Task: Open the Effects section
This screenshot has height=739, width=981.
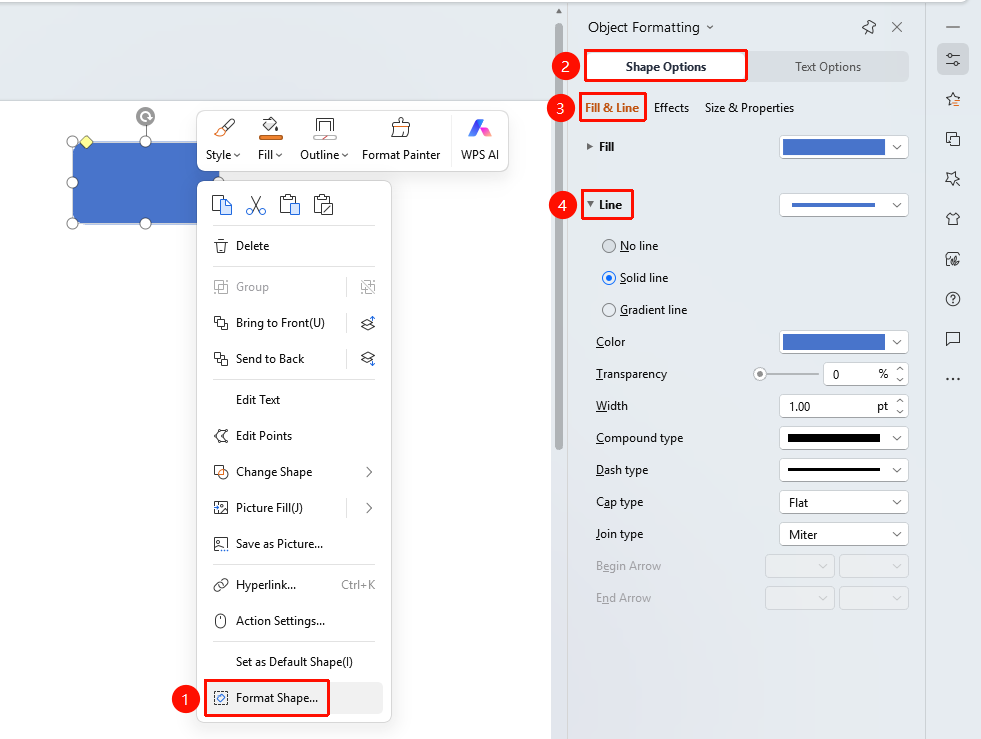Action: click(671, 108)
